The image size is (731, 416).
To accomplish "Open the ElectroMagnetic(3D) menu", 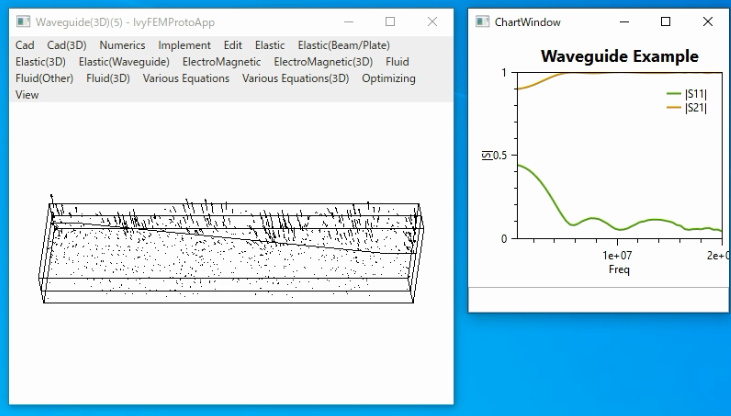I will [x=323, y=62].
